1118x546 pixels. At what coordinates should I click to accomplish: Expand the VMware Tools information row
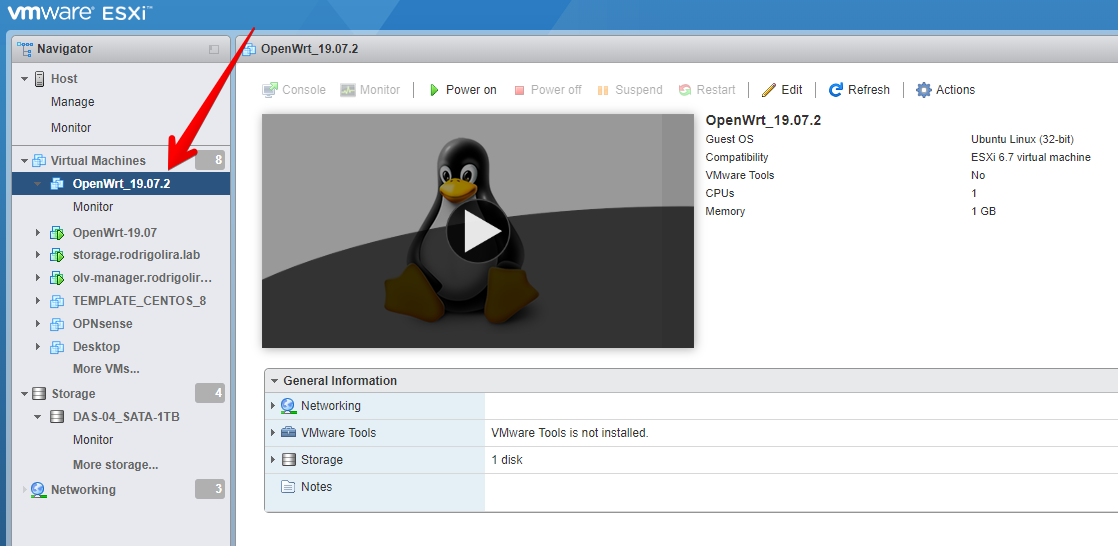(x=273, y=433)
